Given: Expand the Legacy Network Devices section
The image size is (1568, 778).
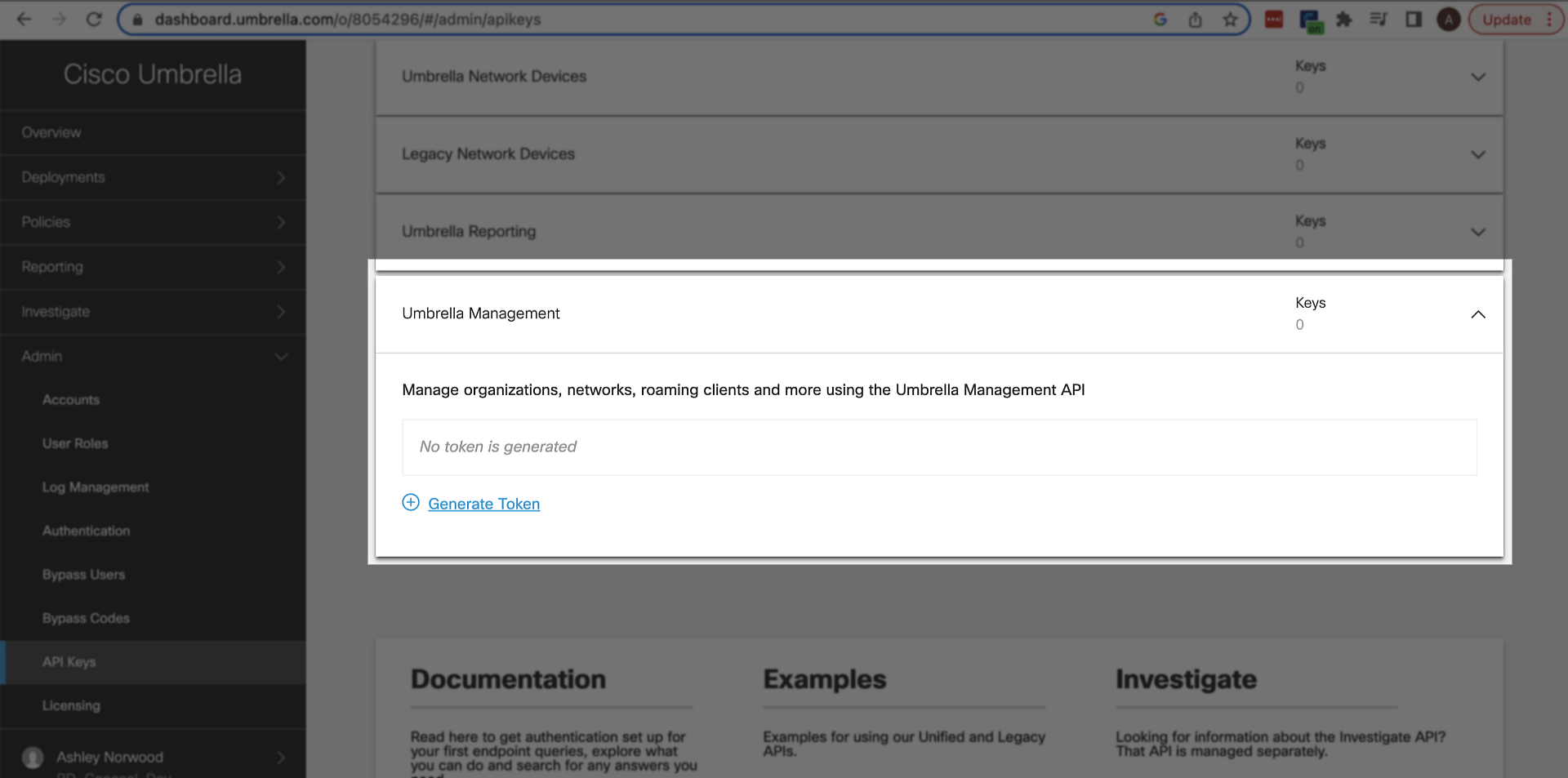Looking at the screenshot, I should click(x=1477, y=154).
